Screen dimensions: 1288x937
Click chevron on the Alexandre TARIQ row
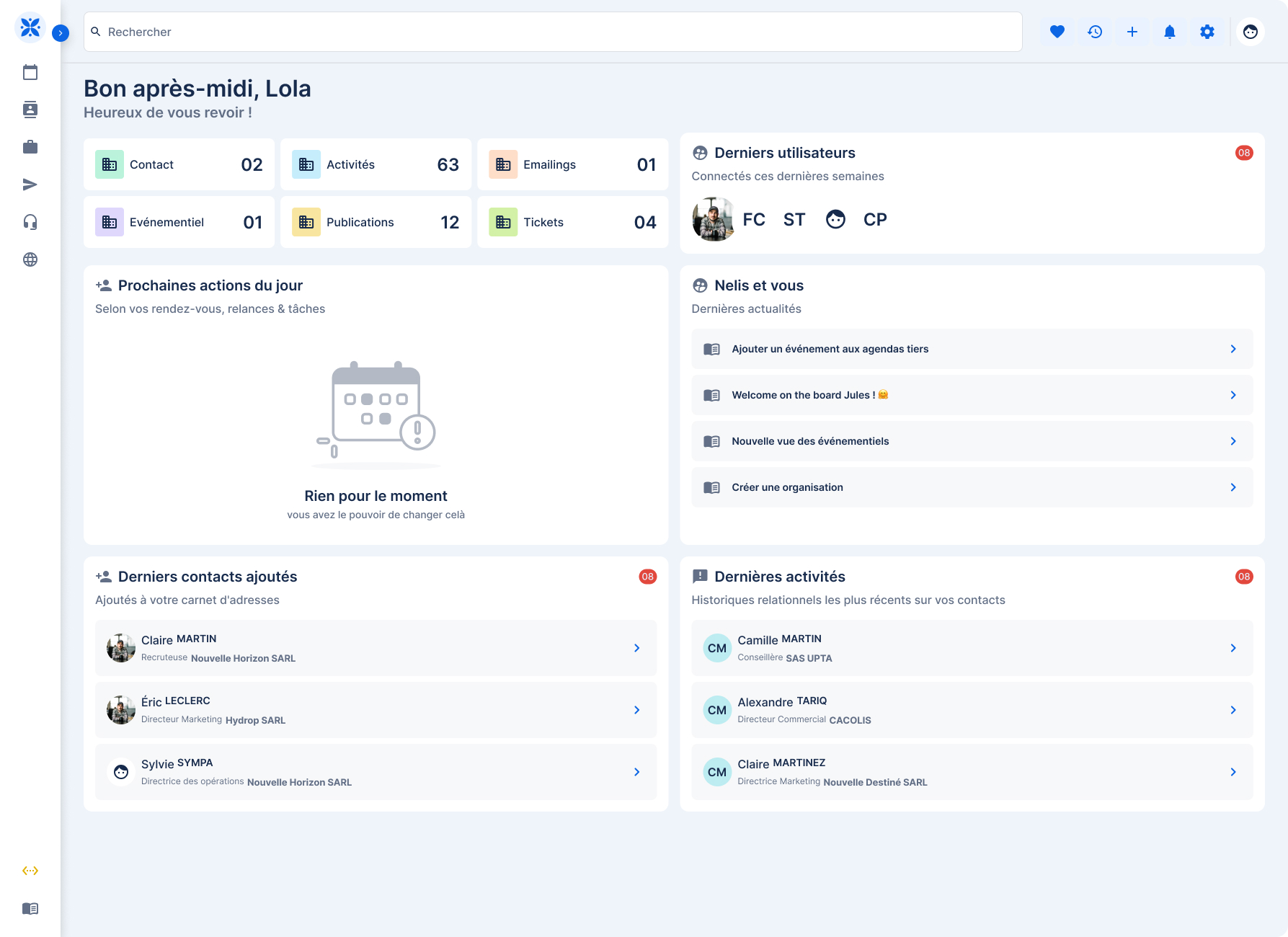1233,710
